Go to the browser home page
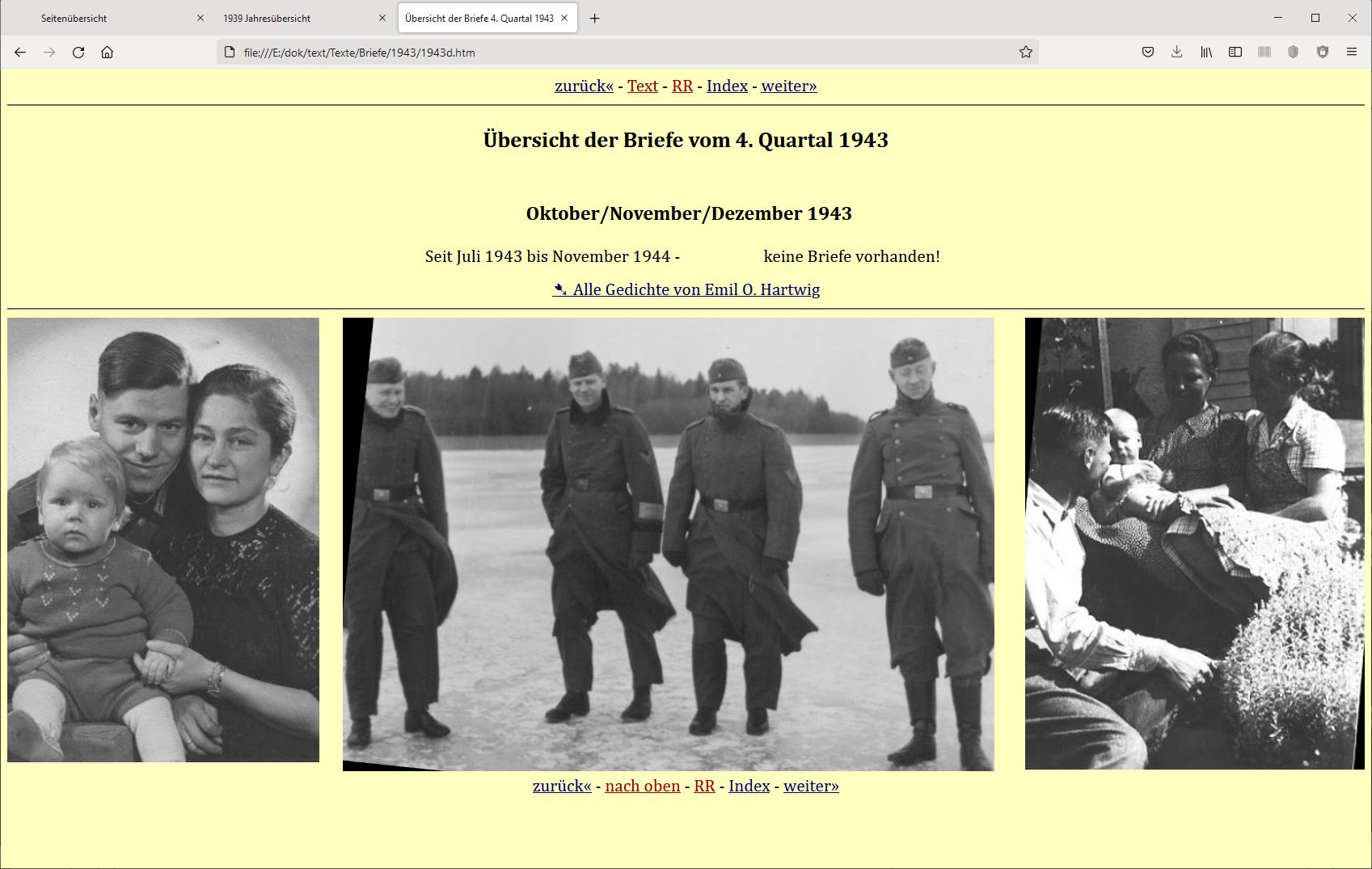 (x=107, y=53)
